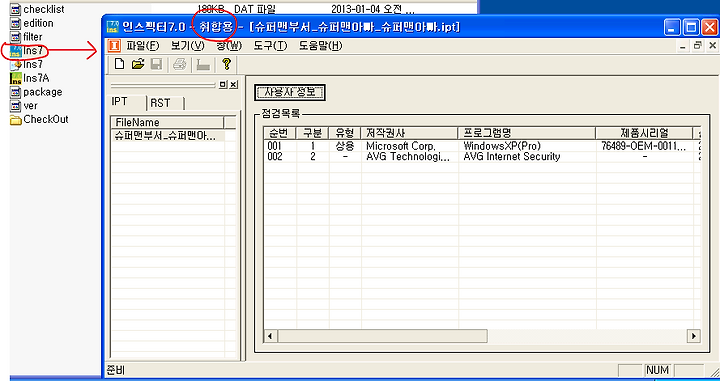Viewport: 720px width, 381px height.
Task: Click the 76489-OEM-0011... serial cell
Action: coord(644,146)
